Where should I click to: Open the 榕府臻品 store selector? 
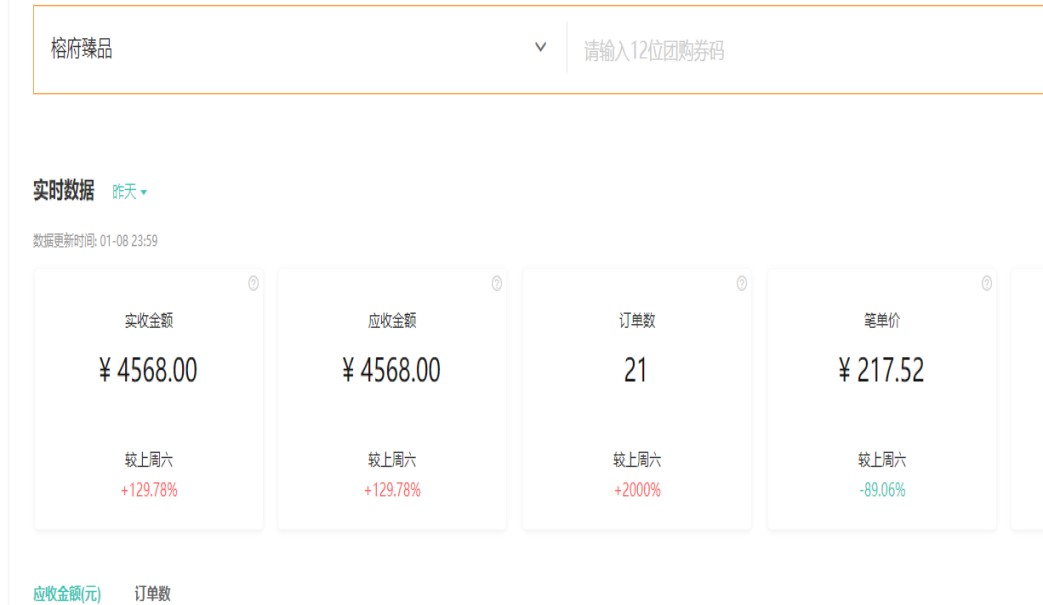coord(290,49)
